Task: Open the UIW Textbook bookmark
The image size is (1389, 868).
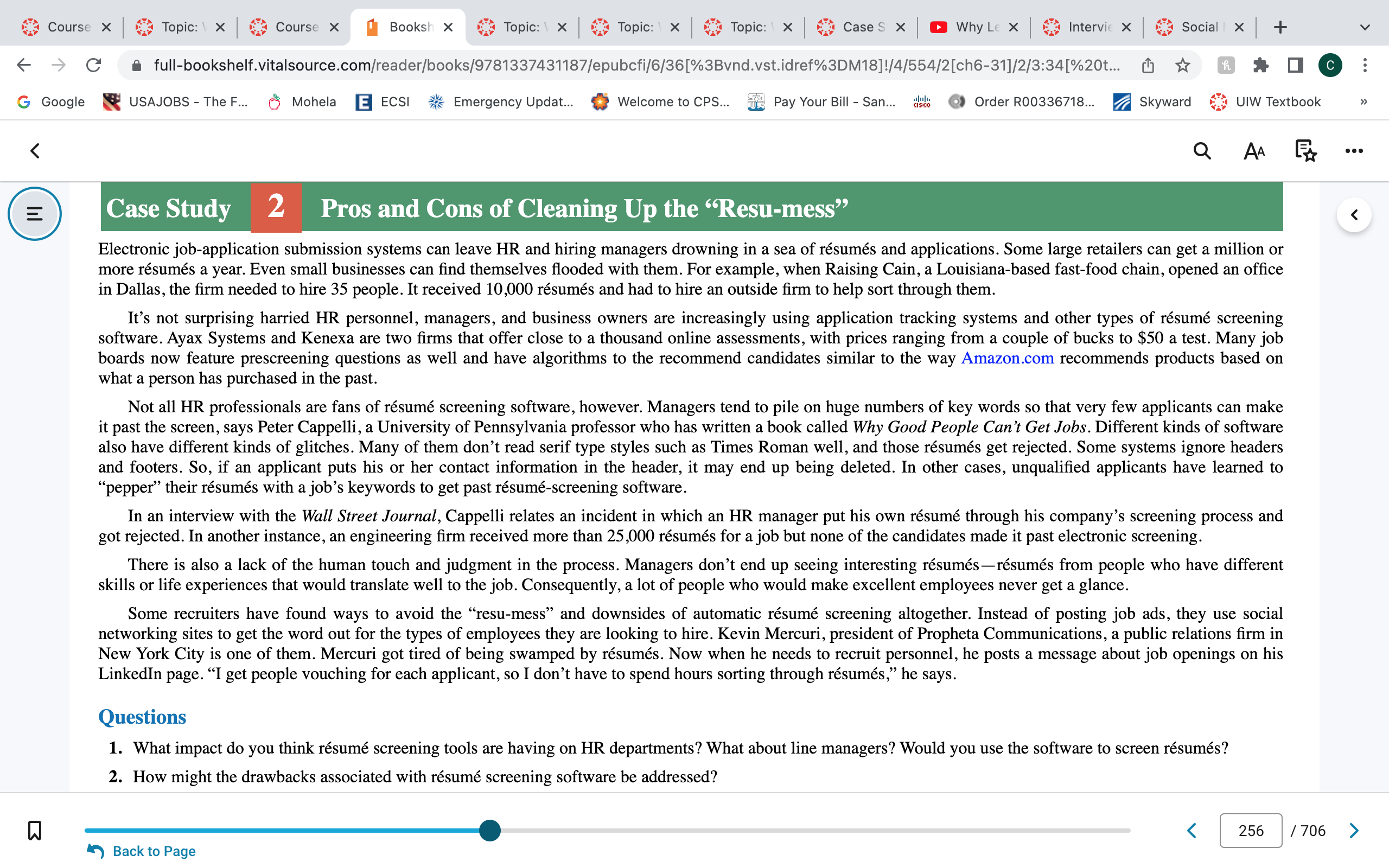Action: [x=1265, y=101]
